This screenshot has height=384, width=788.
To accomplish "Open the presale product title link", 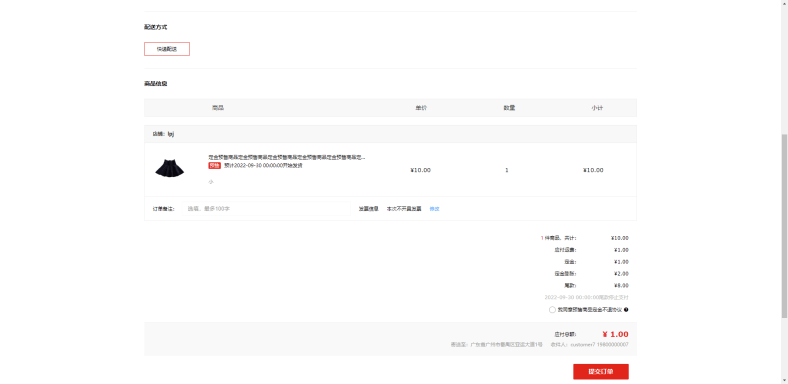I will (x=286, y=157).
